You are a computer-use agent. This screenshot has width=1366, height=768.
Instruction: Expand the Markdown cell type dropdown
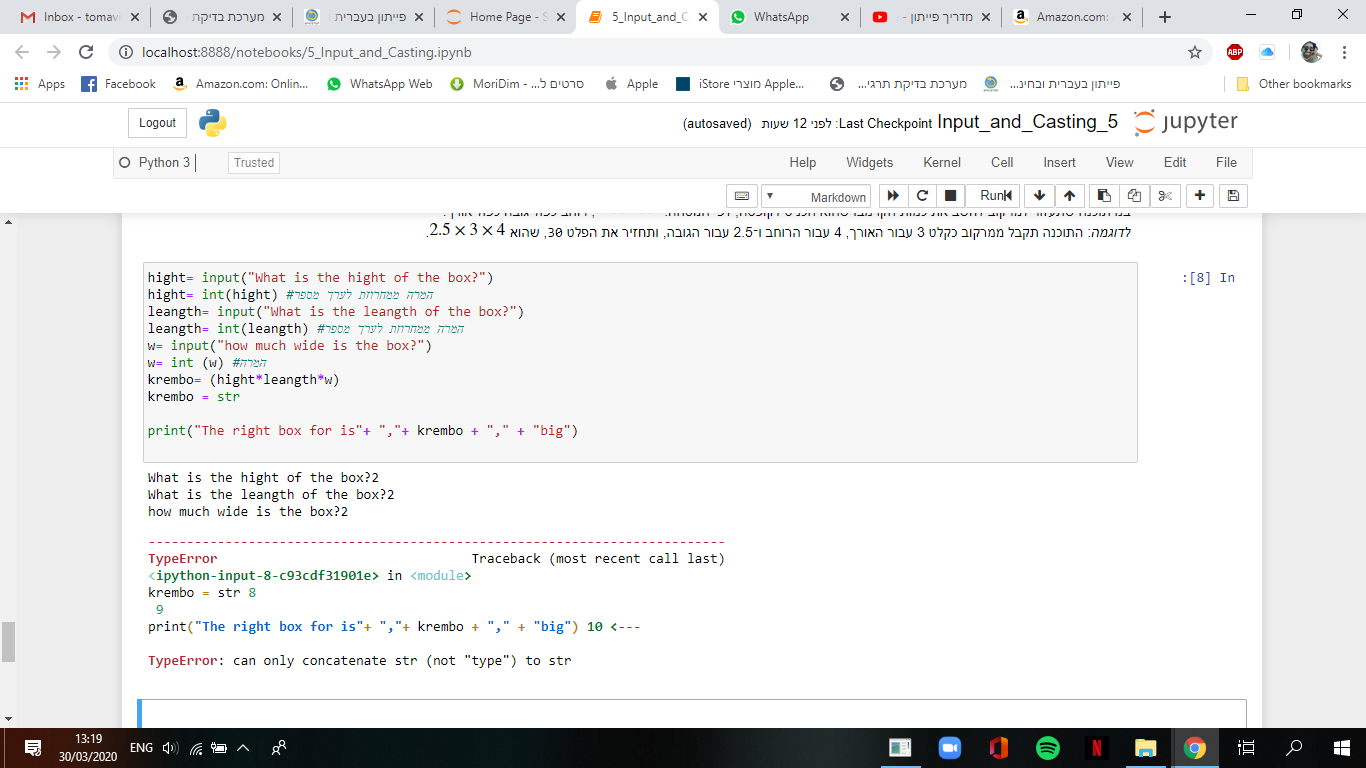[x=816, y=197]
